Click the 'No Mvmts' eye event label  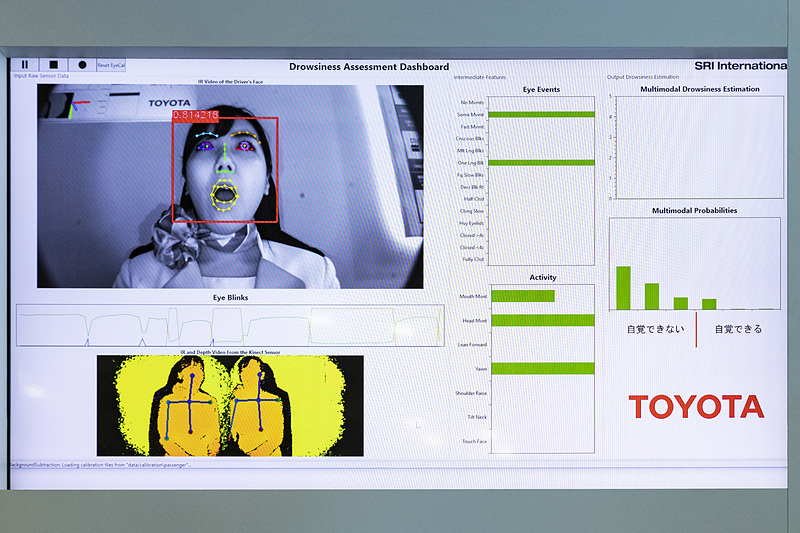[472, 103]
